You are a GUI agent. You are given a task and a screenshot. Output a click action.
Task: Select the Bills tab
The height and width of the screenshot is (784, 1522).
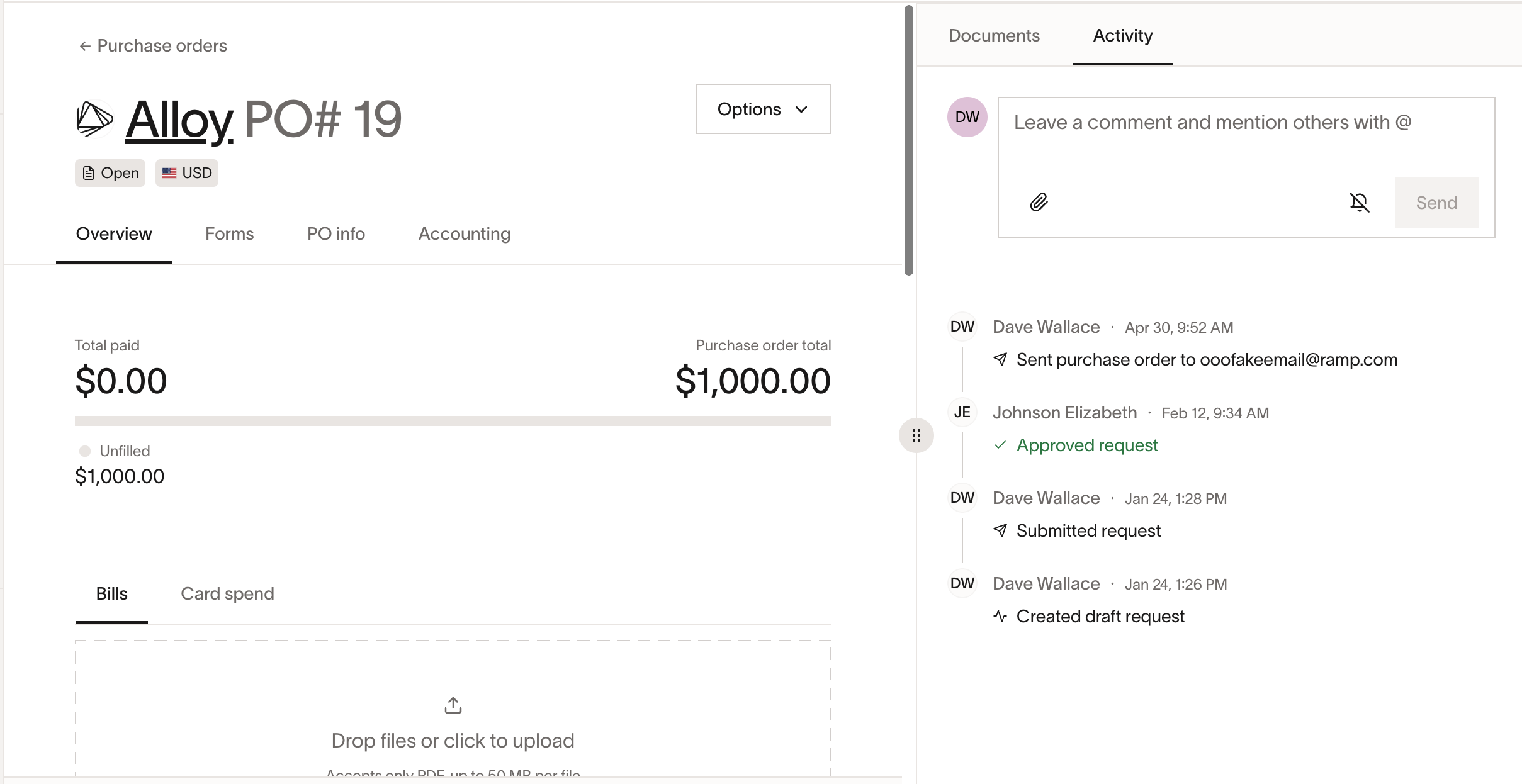pos(112,594)
